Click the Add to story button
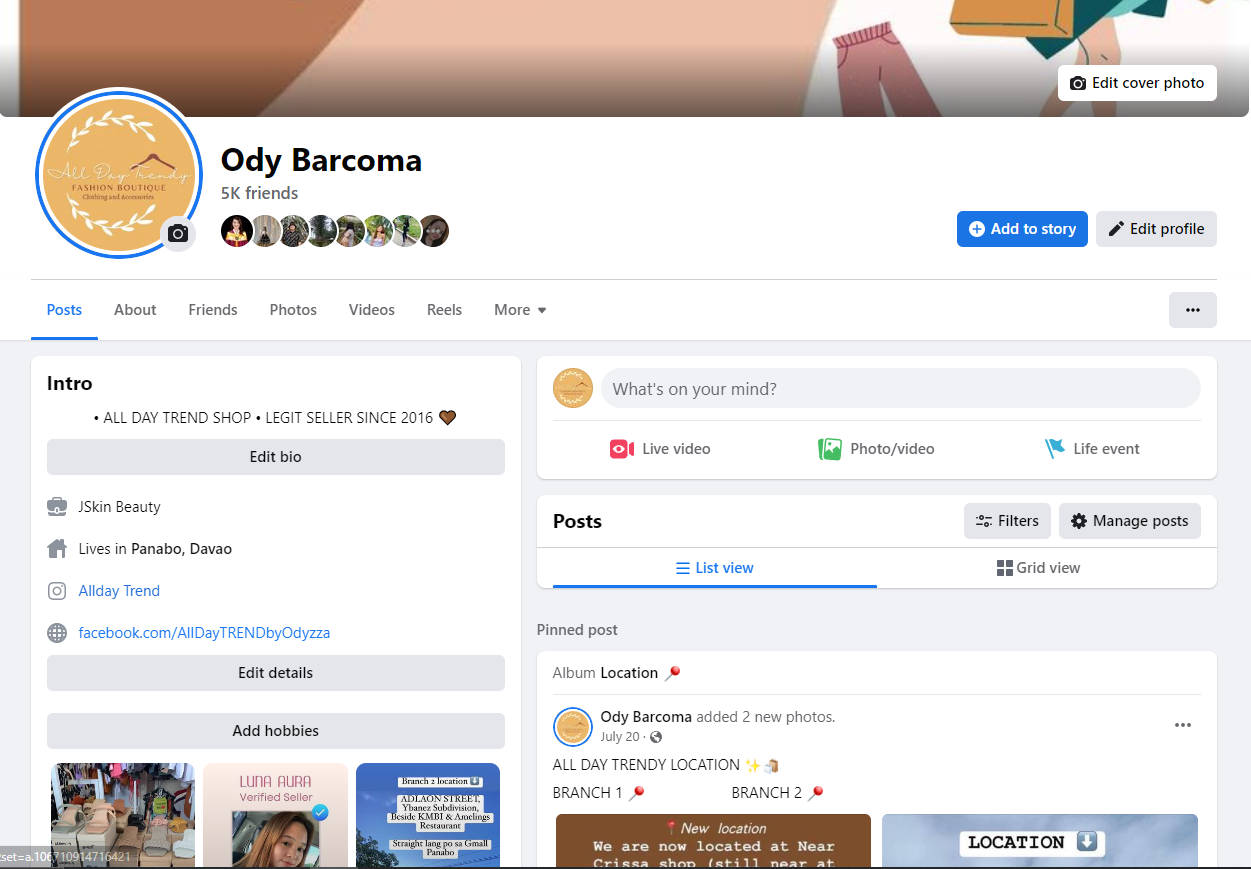Image resolution: width=1251 pixels, height=869 pixels. 1022,229
